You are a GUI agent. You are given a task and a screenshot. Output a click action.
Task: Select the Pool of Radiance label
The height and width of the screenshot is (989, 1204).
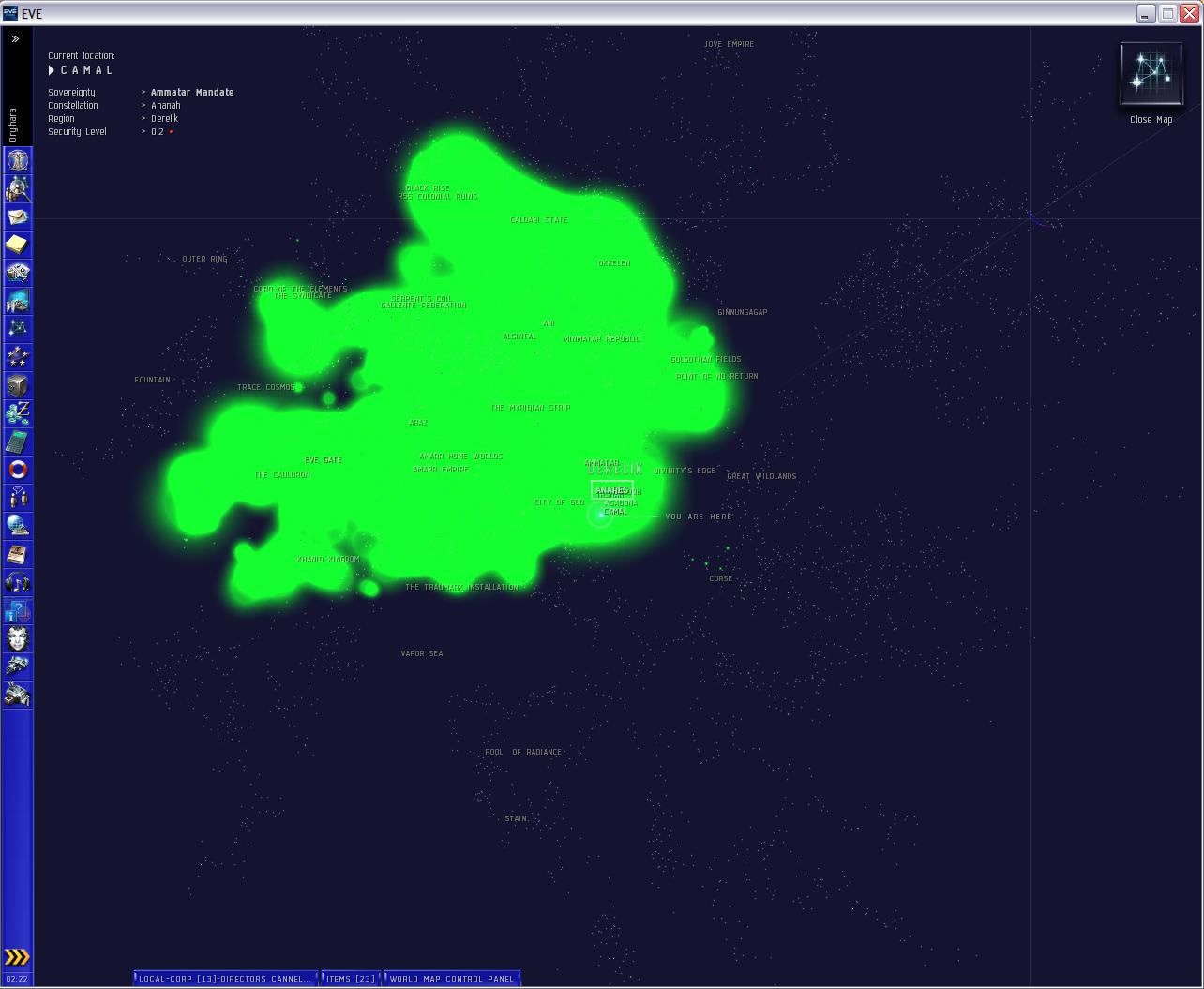(x=523, y=752)
